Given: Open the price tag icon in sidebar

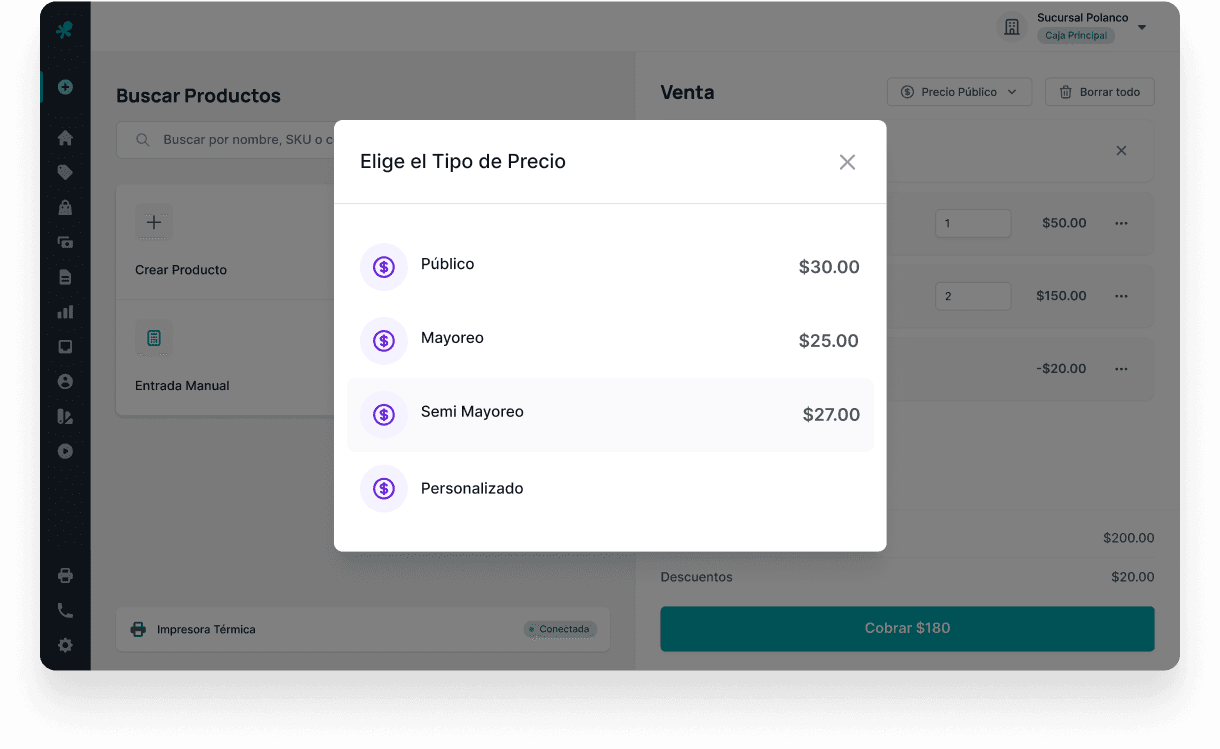Looking at the screenshot, I should click(x=65, y=172).
